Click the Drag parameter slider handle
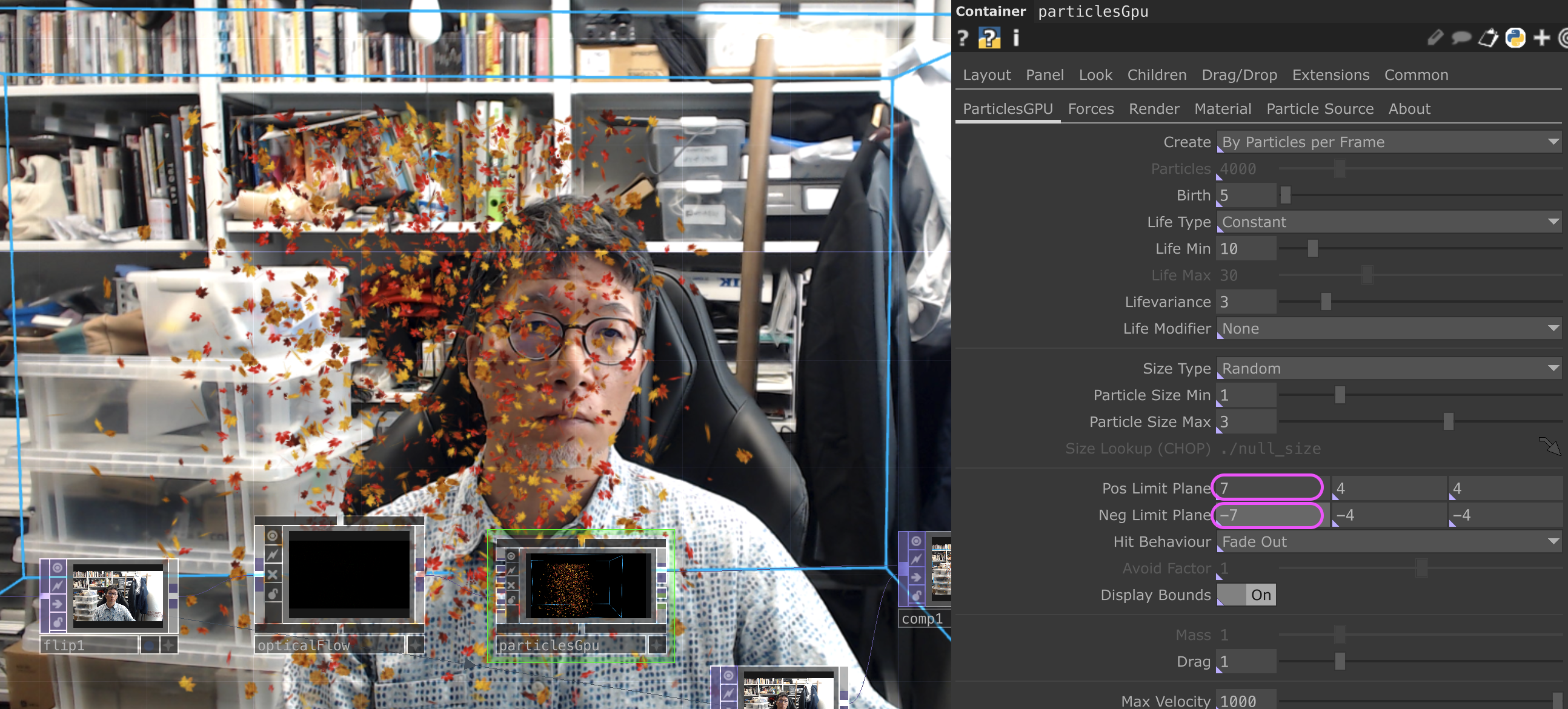 (1339, 662)
